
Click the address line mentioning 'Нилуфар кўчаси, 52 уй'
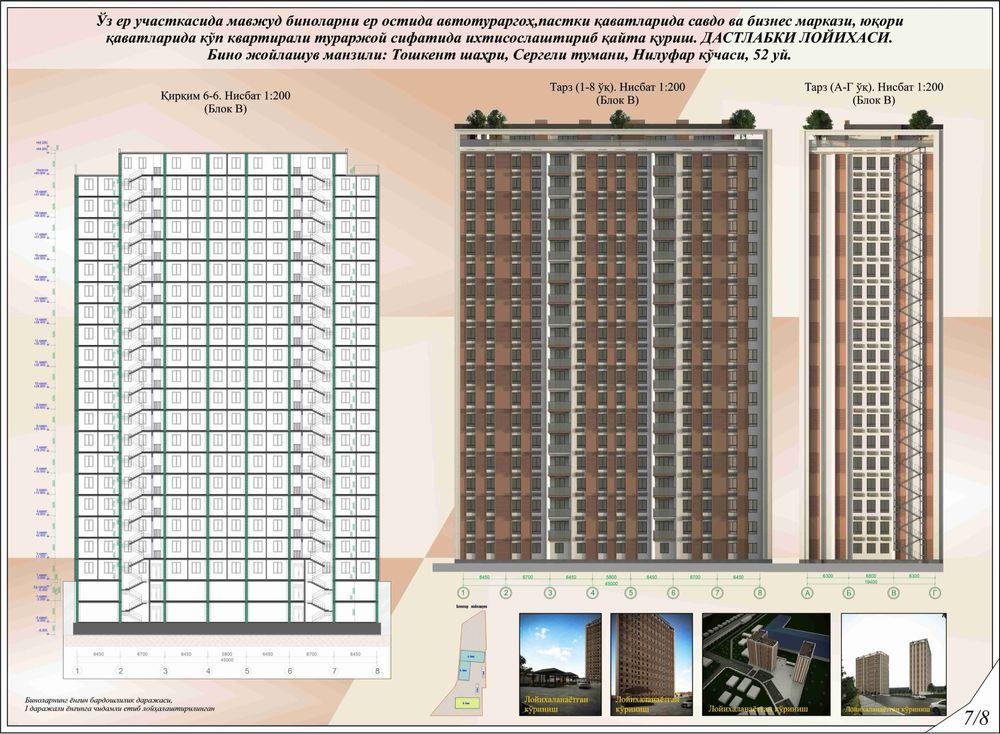(x=499, y=55)
